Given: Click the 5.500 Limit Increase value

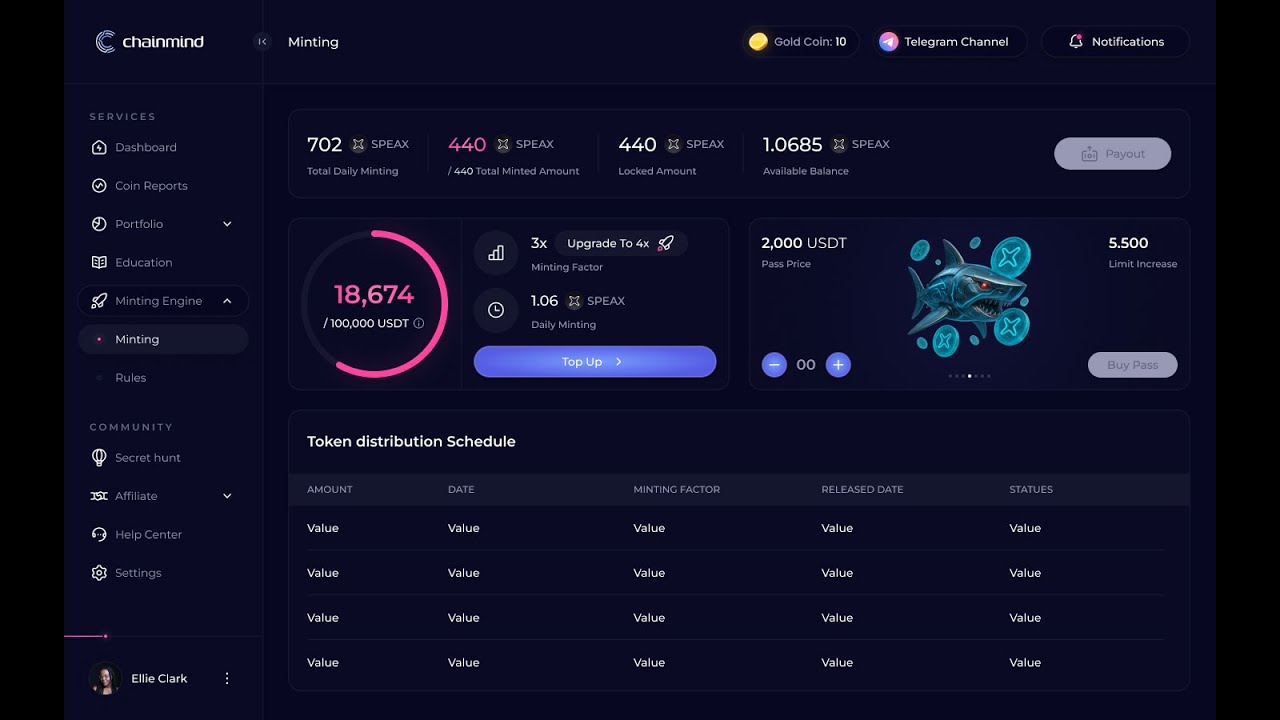Looking at the screenshot, I should [x=1128, y=243].
